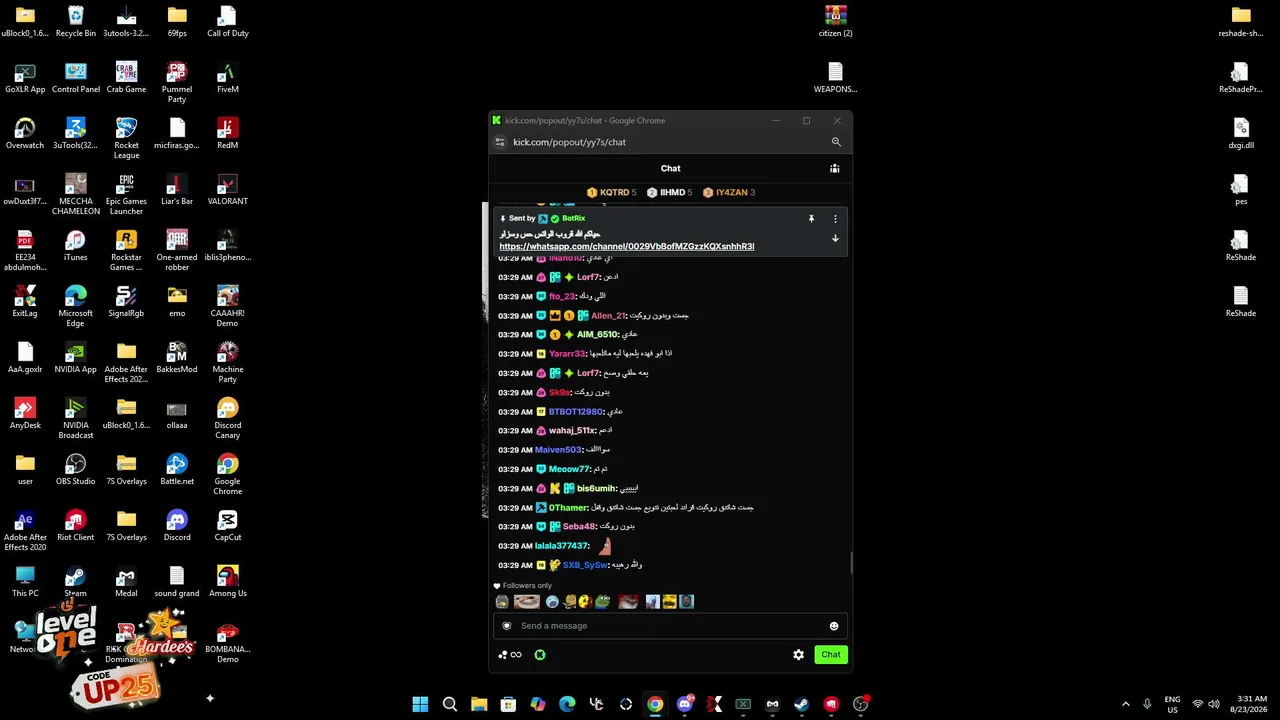Pick the green Pepe frog quick emote
The width and height of the screenshot is (1280, 720).
pyautogui.click(x=602, y=601)
